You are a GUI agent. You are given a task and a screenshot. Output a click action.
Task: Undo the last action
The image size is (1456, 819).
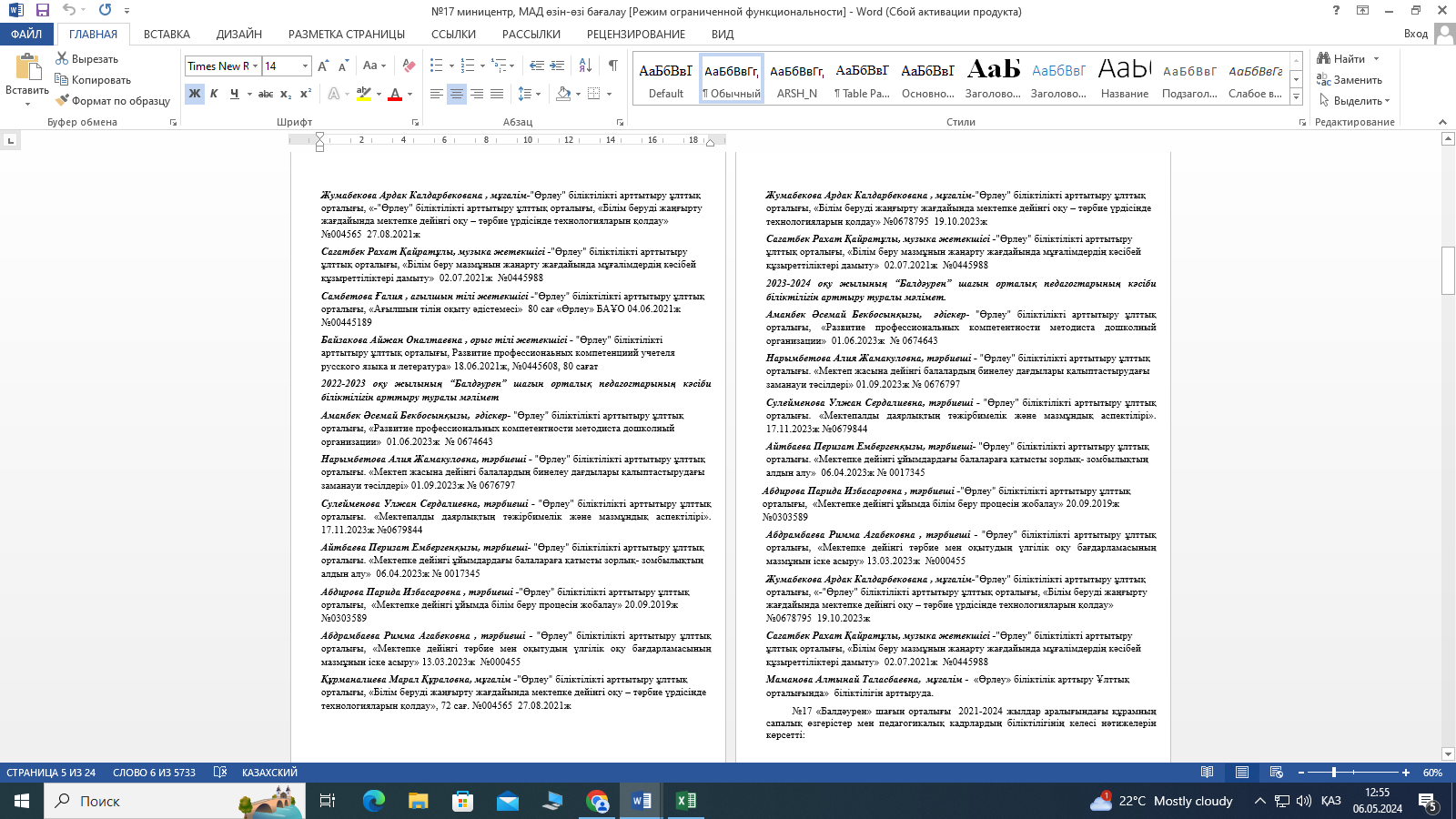click(x=69, y=10)
